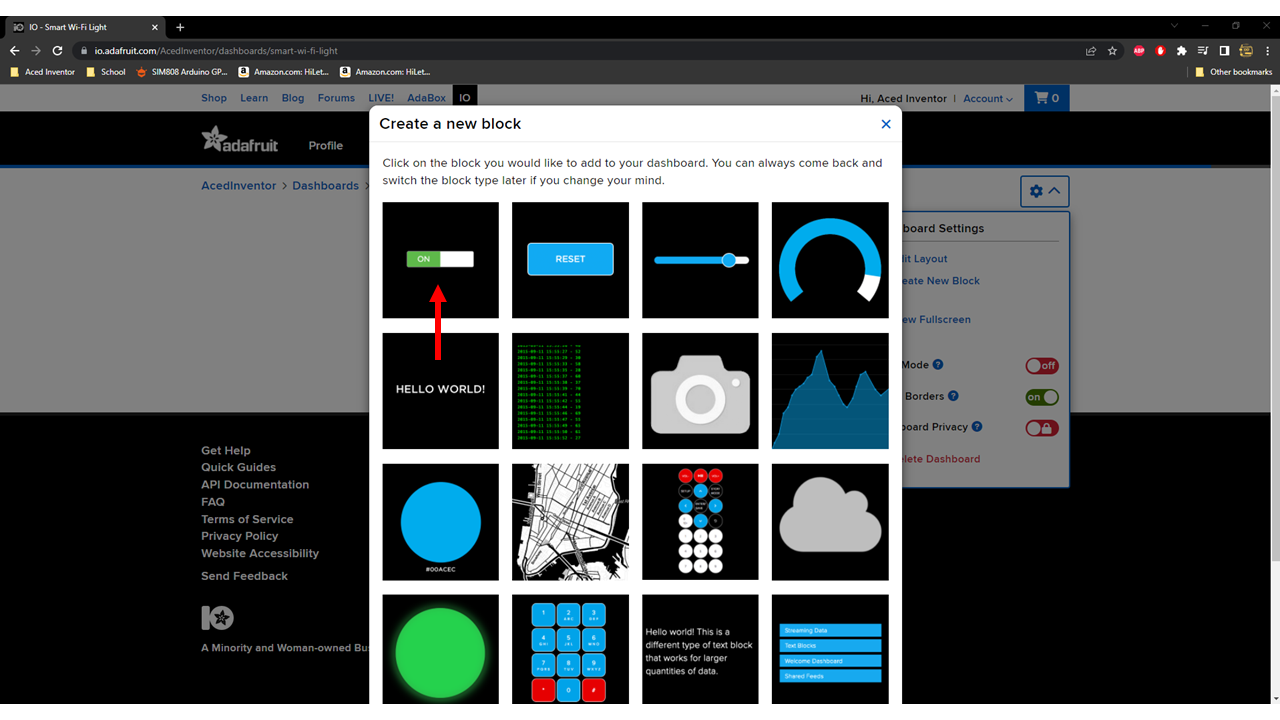
Task: Open Quick Guides footer link
Action: tap(238, 468)
